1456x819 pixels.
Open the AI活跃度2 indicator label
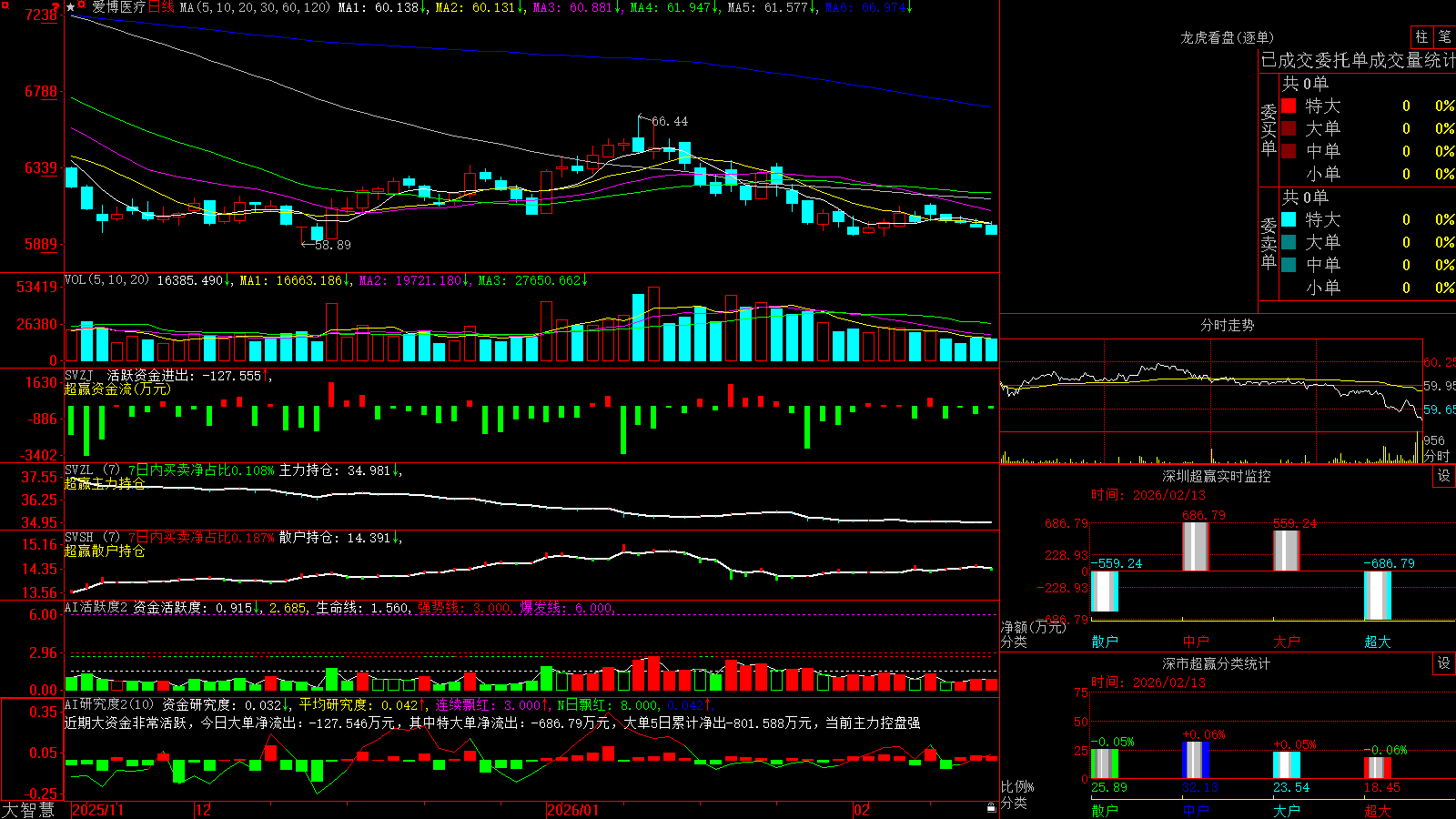click(96, 607)
